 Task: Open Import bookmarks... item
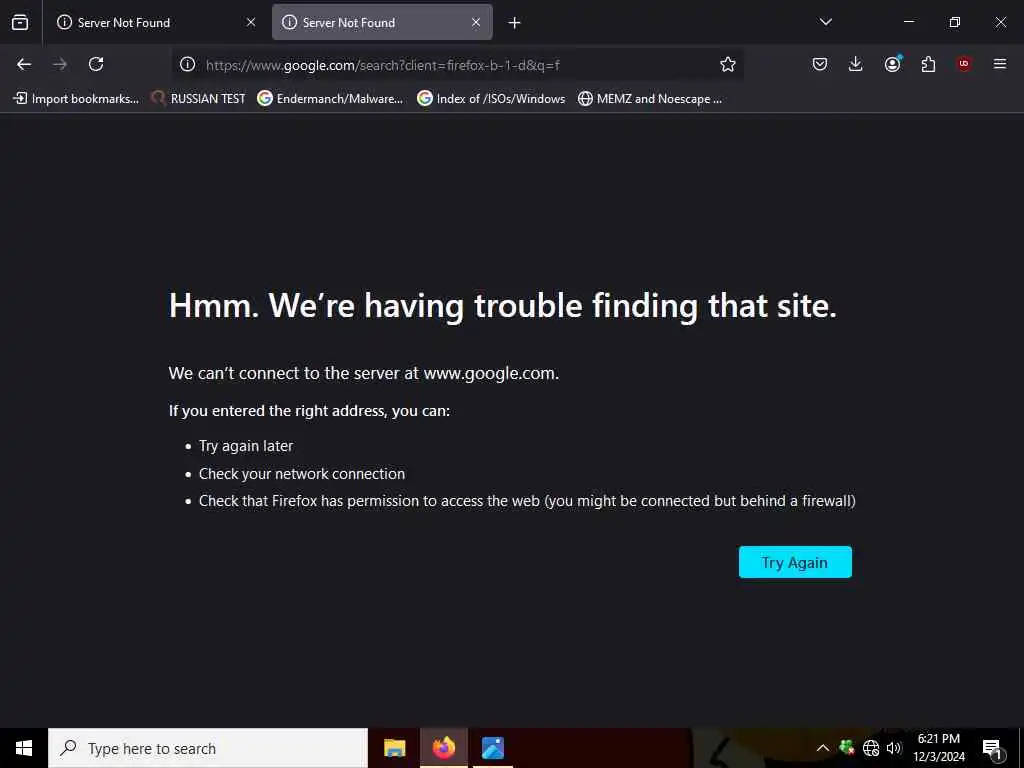[x=76, y=99]
